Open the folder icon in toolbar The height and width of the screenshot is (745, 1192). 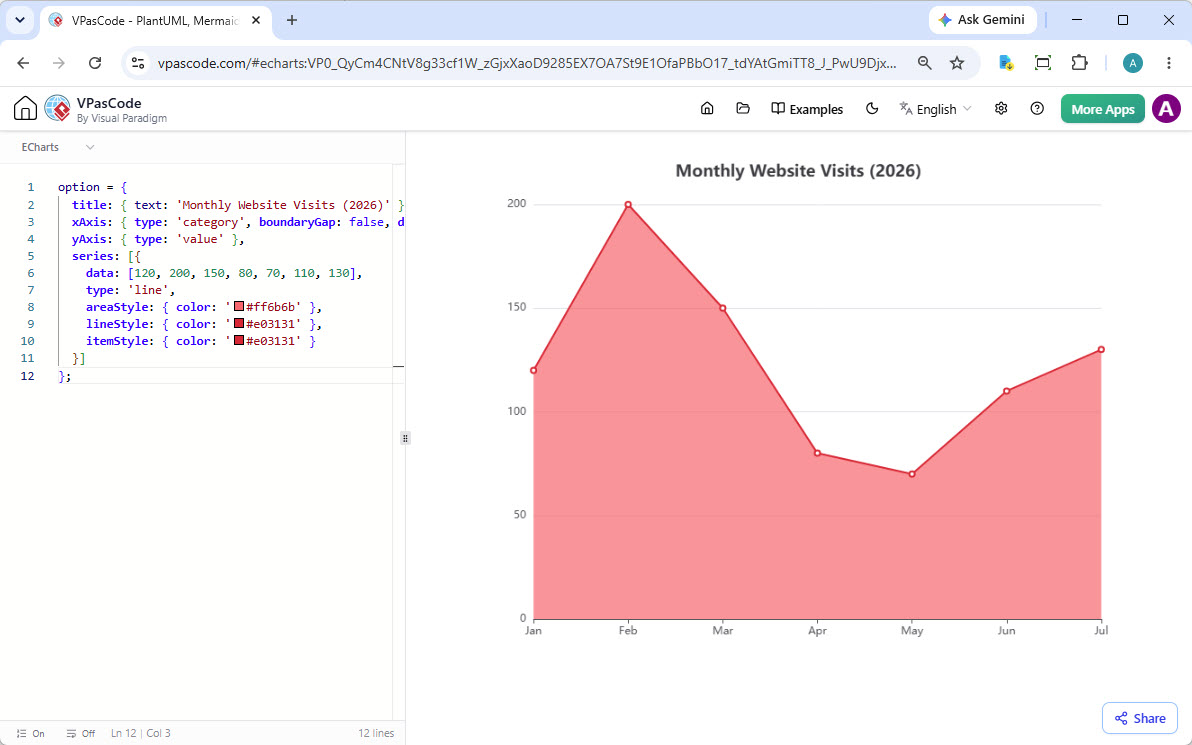point(743,109)
